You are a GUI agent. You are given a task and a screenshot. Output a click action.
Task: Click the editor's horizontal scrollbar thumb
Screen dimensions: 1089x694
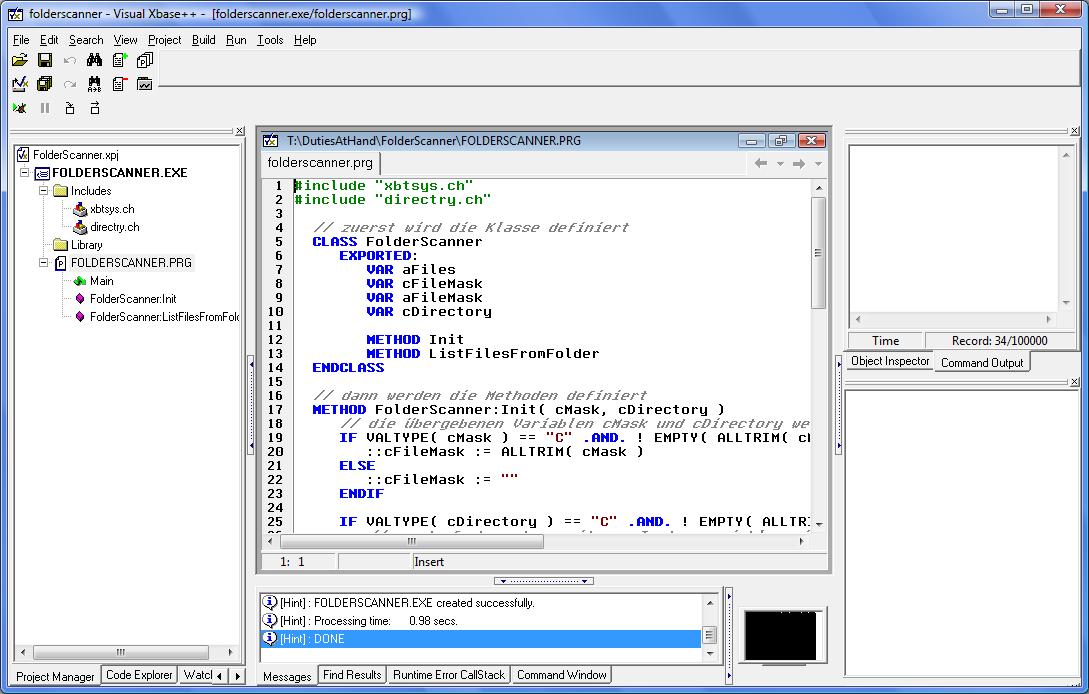412,541
